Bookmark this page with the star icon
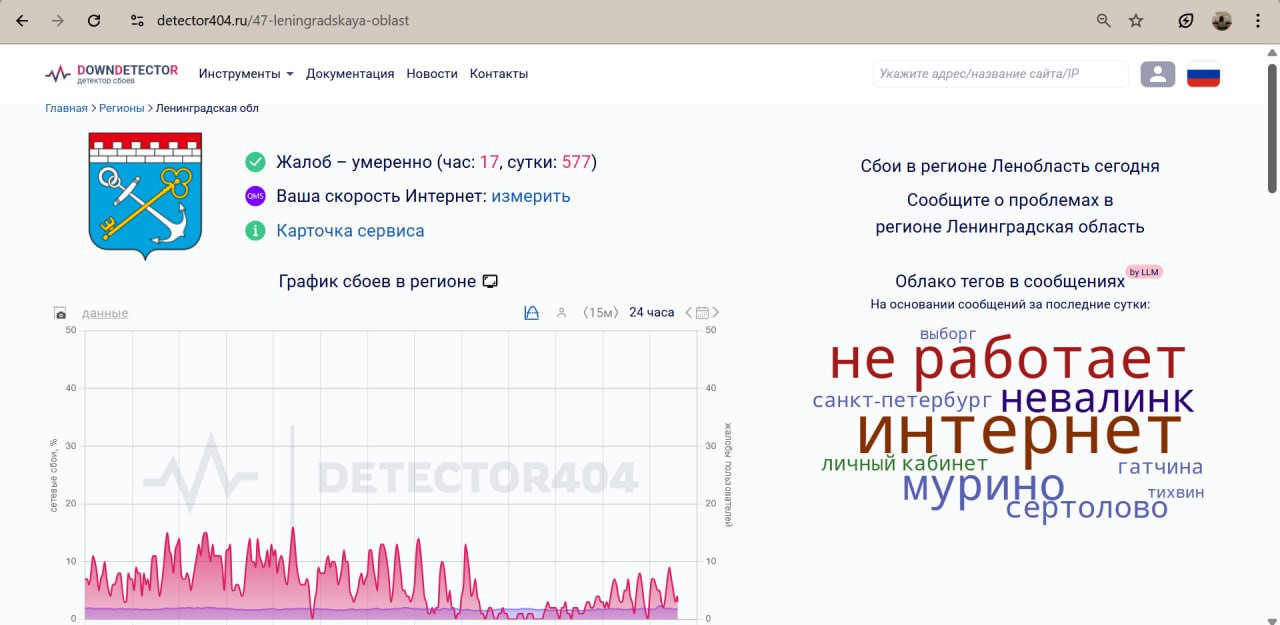This screenshot has width=1280, height=625. [1136, 21]
